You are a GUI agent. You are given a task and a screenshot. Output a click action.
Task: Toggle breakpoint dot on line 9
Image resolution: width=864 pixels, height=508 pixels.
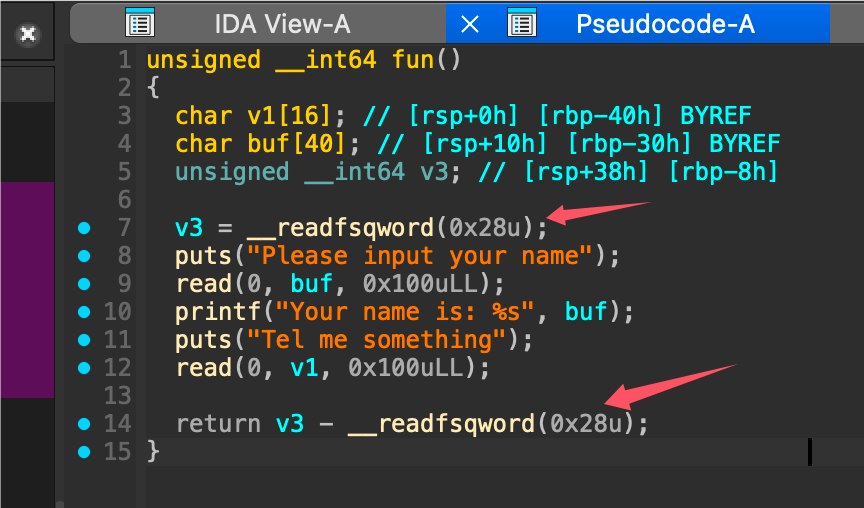pyautogui.click(x=84, y=284)
